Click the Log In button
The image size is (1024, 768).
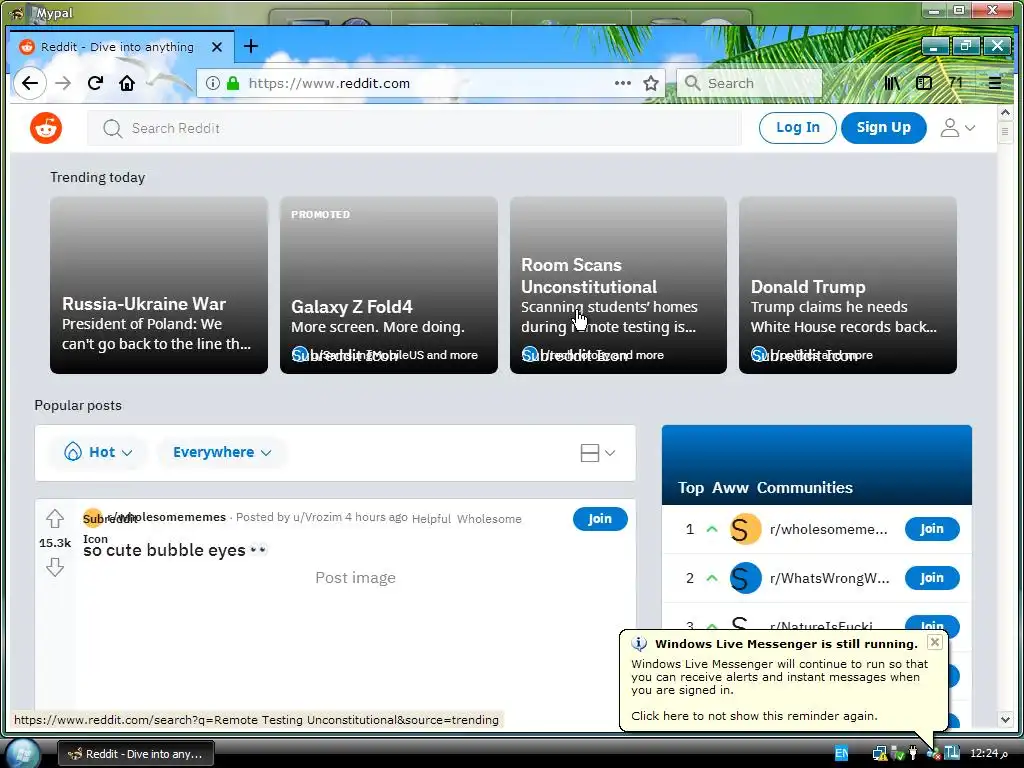click(x=797, y=127)
